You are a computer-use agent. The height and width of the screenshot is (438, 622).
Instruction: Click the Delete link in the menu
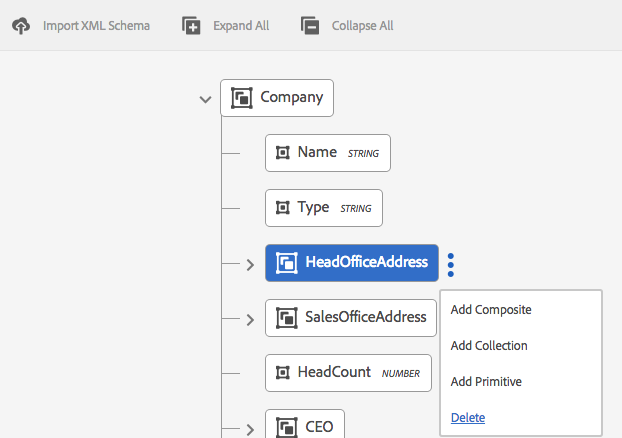(468, 418)
